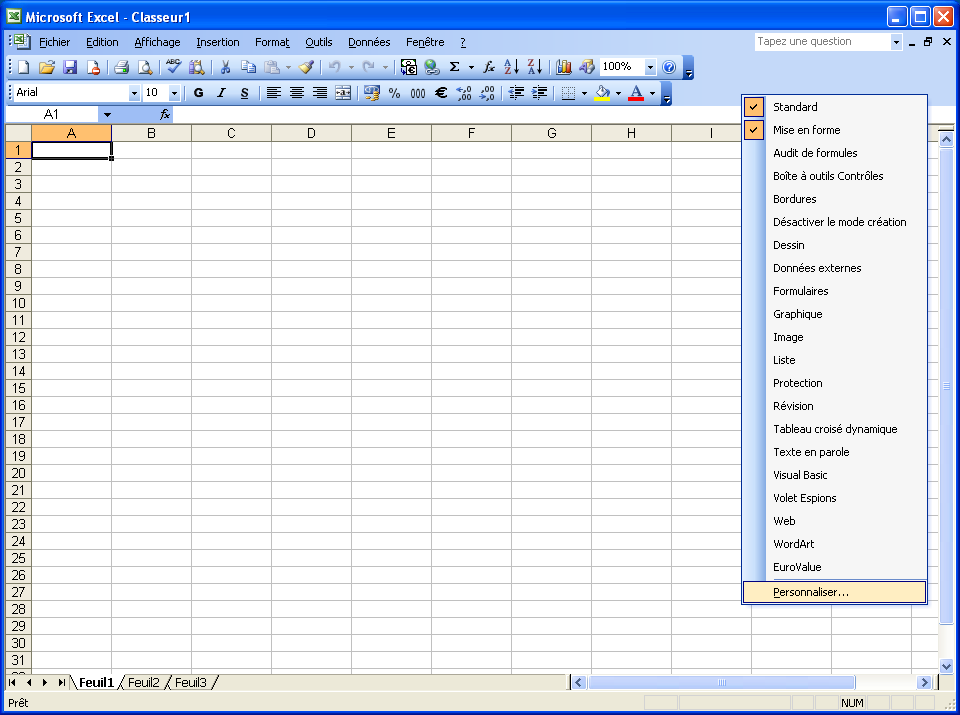This screenshot has height=715, width=960.
Task: Open the fill color palette arrow
Action: [618, 93]
